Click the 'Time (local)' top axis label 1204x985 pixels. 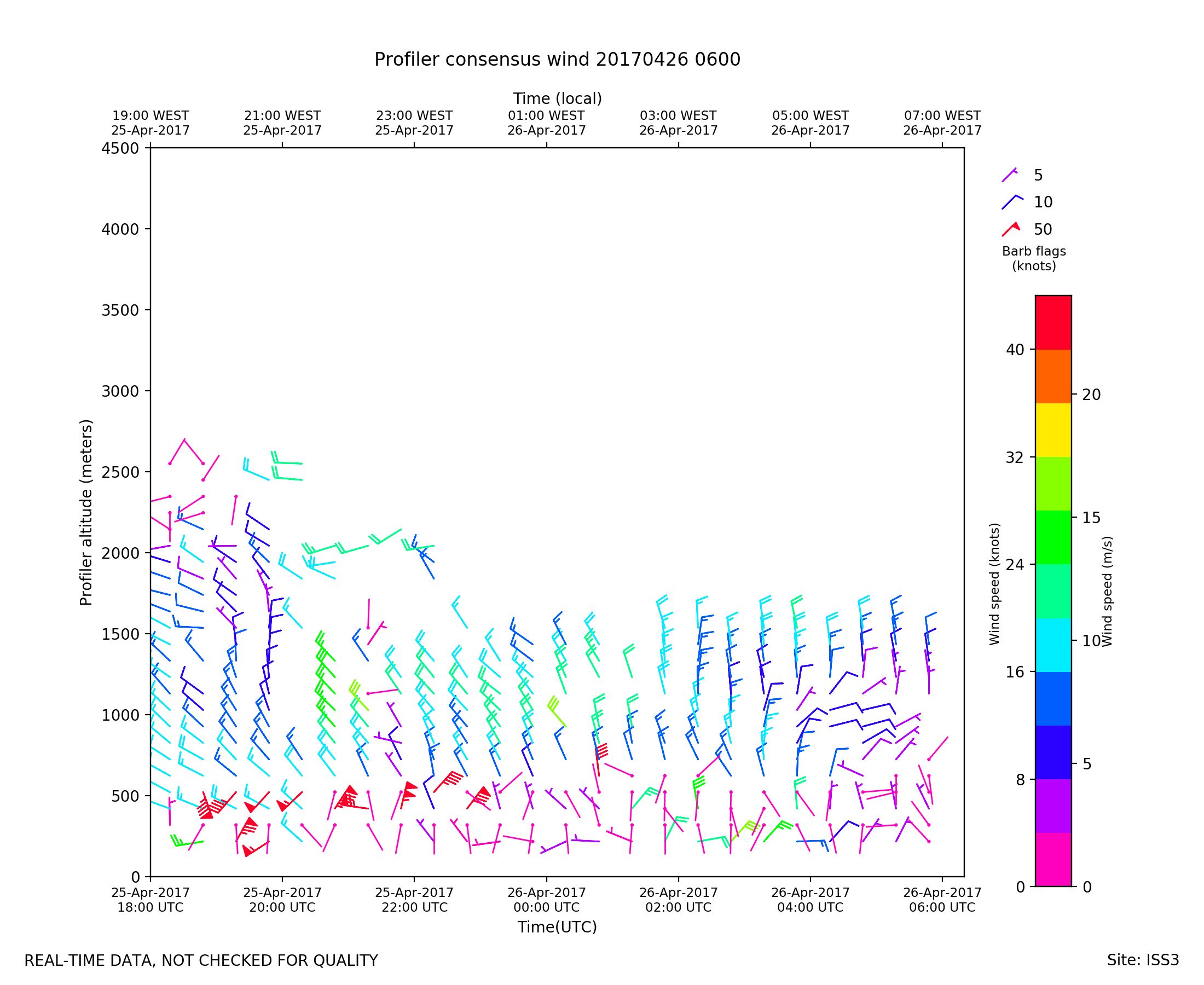pyautogui.click(x=557, y=99)
